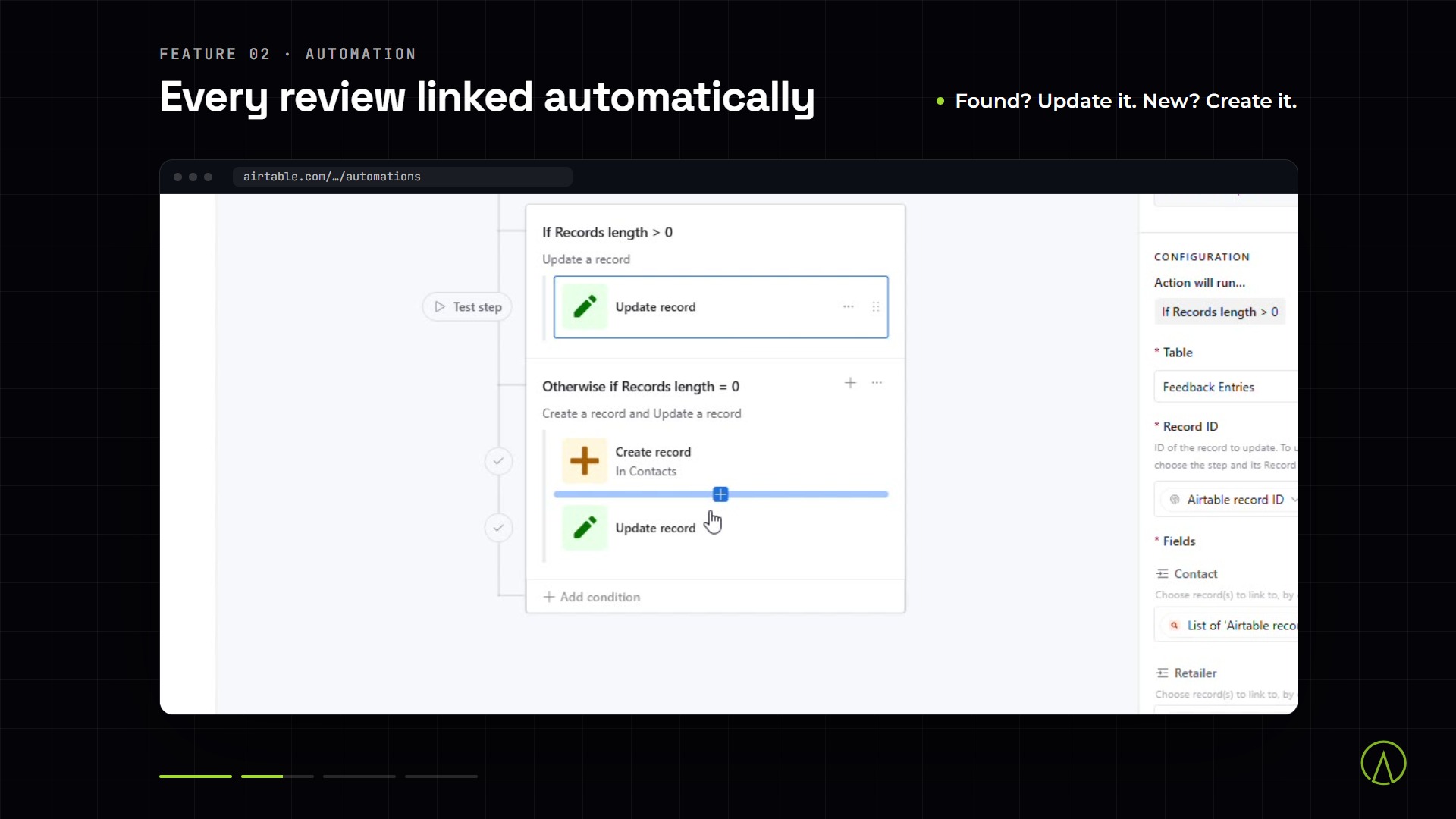This screenshot has height=819, width=1456.
Task: Click the circular logo at the slide's bottom right
Action: coord(1383,763)
